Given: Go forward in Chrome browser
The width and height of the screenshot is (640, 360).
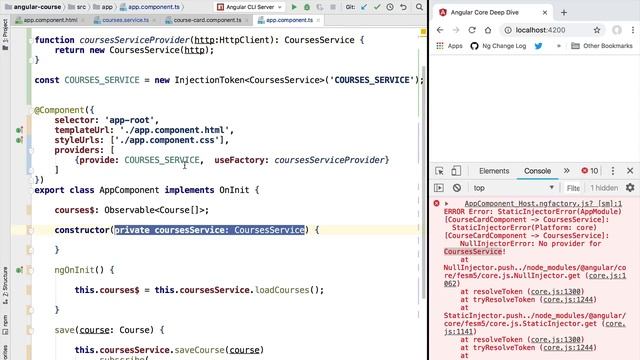Looking at the screenshot, I should pos(456,30).
